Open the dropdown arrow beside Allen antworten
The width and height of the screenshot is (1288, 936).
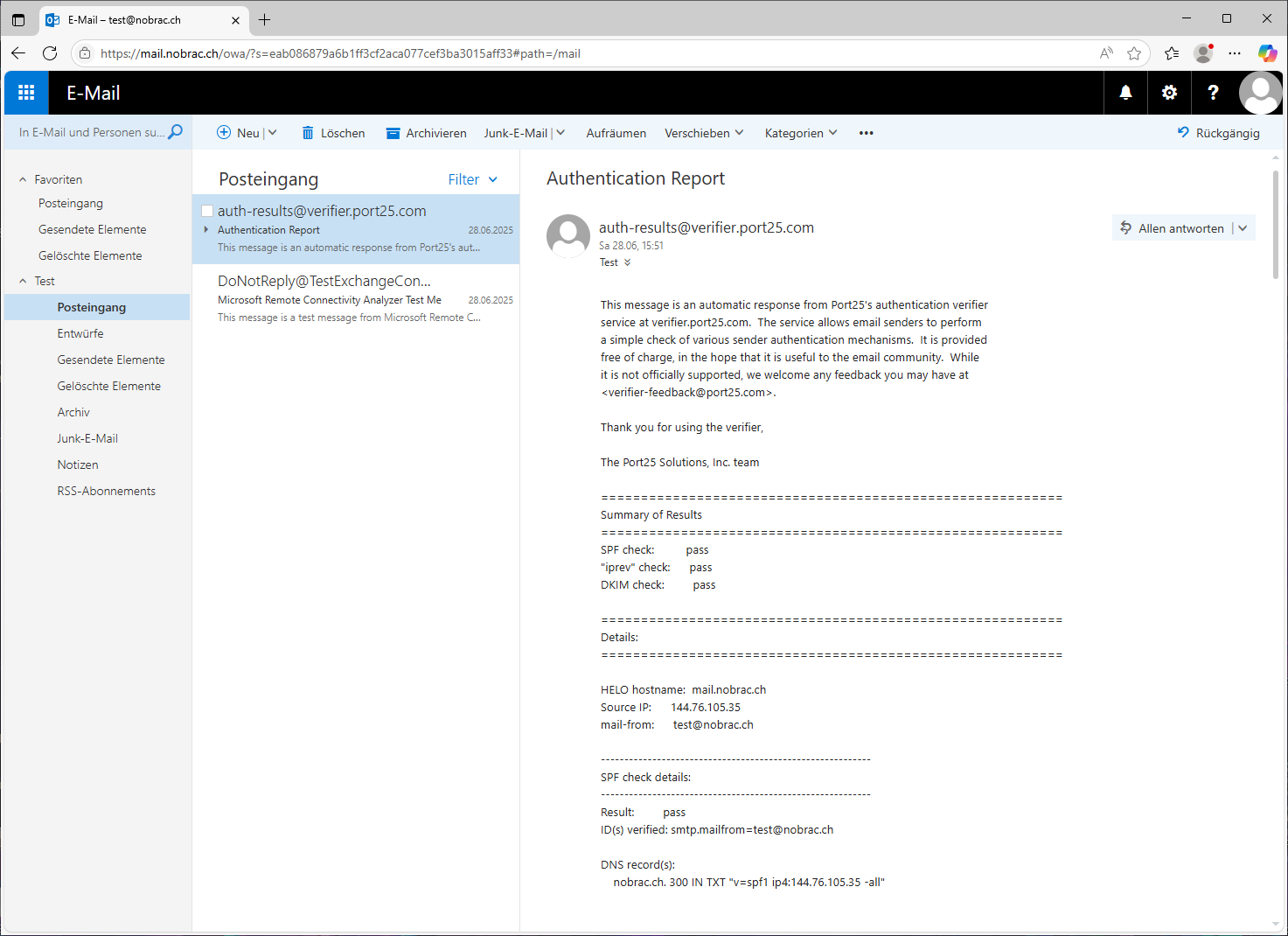pos(1243,228)
